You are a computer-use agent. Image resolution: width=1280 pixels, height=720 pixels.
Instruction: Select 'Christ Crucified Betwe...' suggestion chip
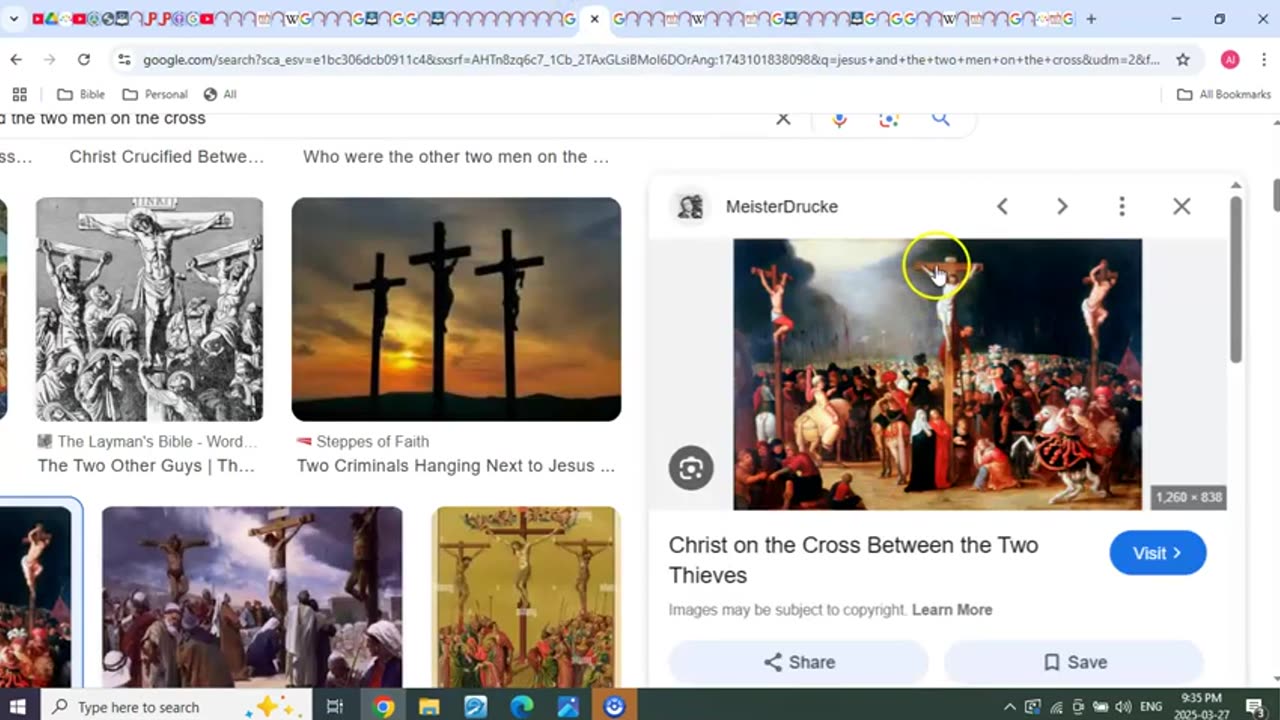[x=167, y=157]
